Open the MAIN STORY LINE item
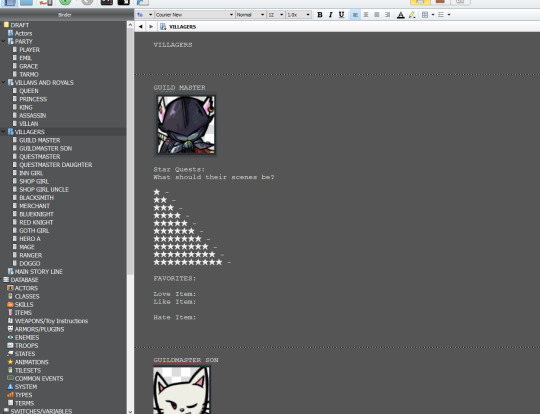The image size is (540, 414). point(39,272)
